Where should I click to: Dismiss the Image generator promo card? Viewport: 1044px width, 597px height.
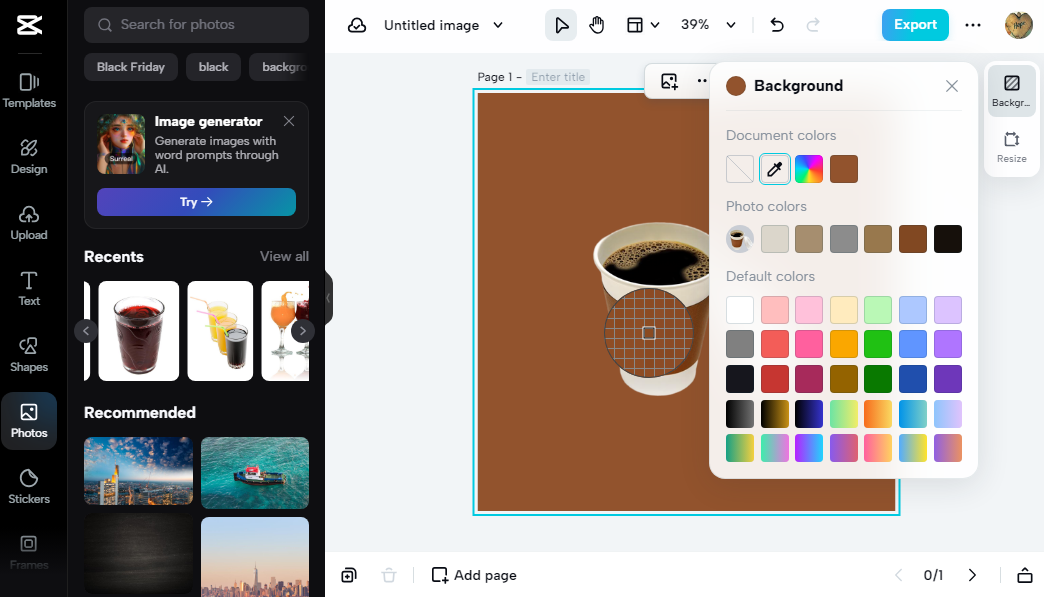[x=289, y=121]
